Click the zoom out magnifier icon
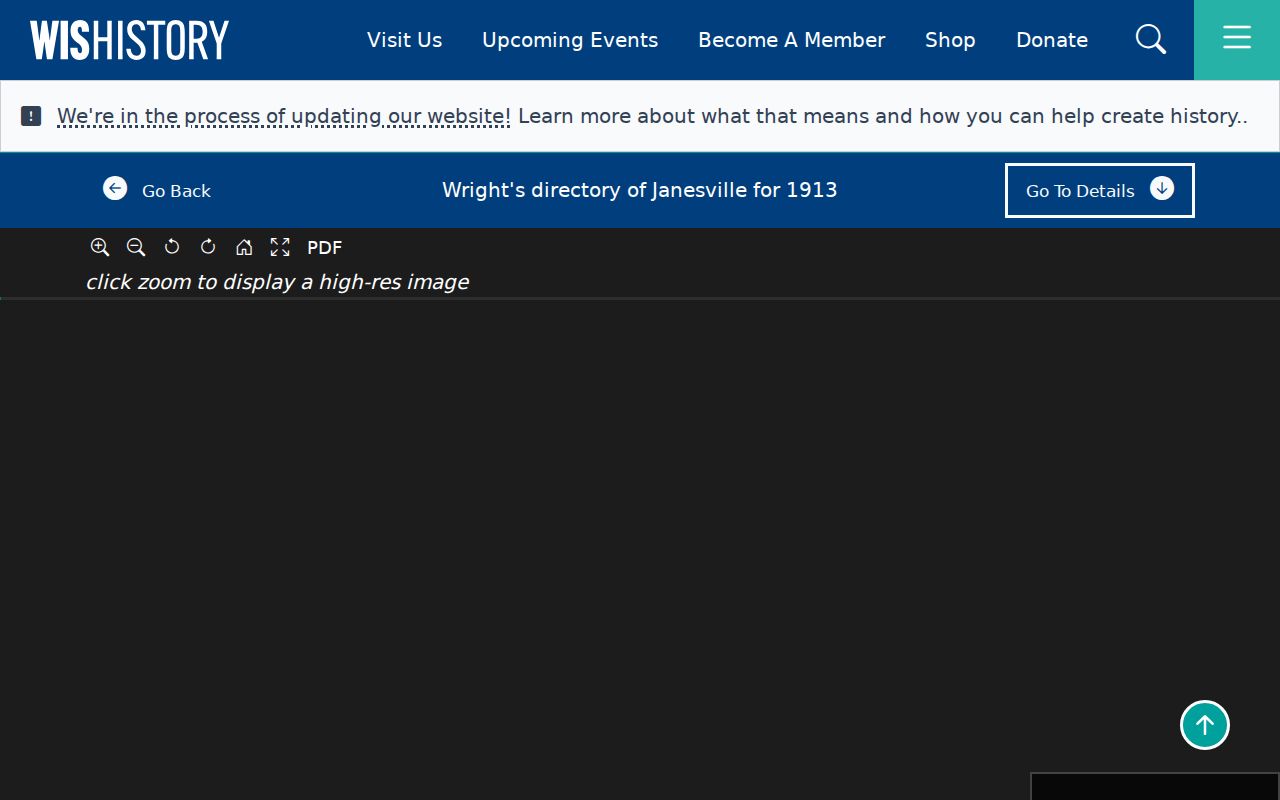 [x=136, y=247]
